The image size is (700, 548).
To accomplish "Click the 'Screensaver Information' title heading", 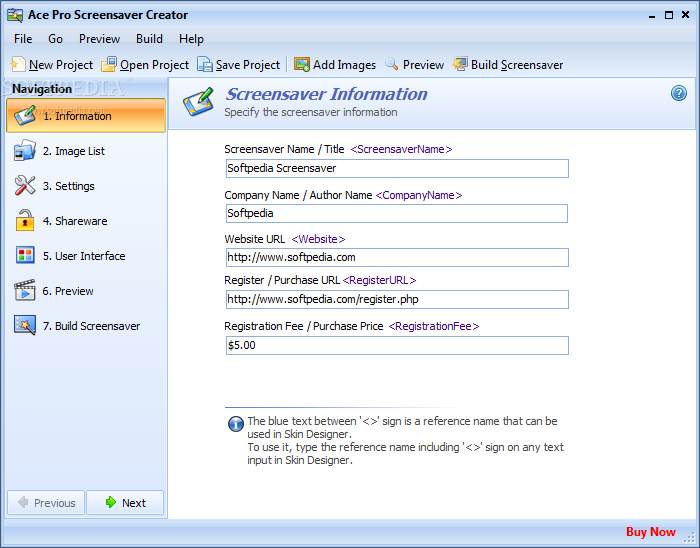I will pos(326,94).
